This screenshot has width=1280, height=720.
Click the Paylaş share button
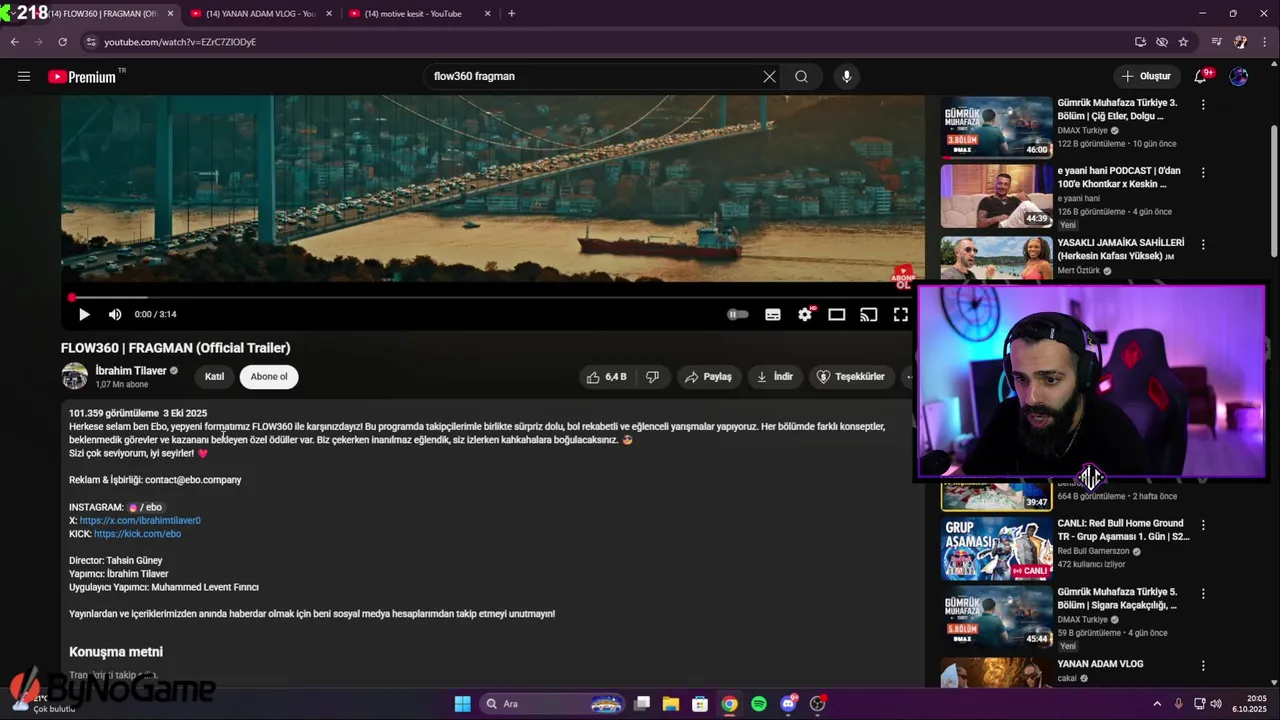coord(708,377)
